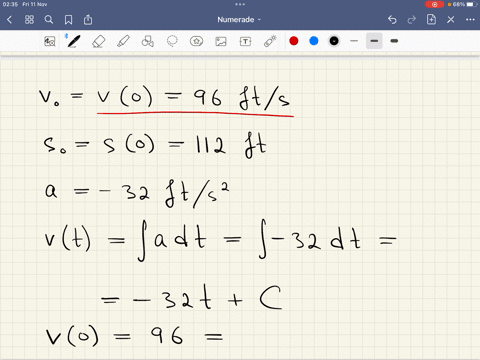Select the Shapes tool

click(147, 41)
